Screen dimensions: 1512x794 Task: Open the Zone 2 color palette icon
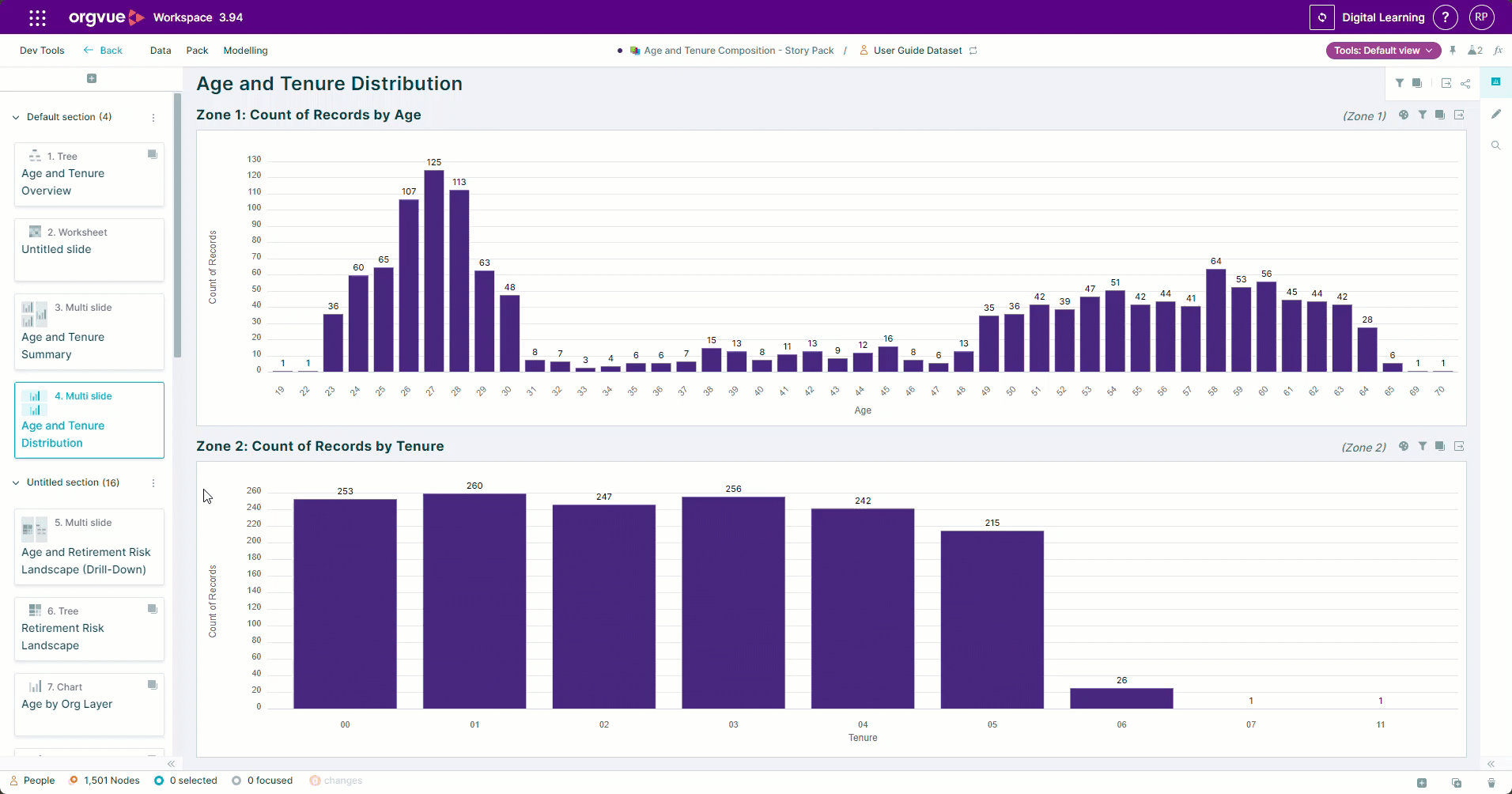pyautogui.click(x=1404, y=446)
